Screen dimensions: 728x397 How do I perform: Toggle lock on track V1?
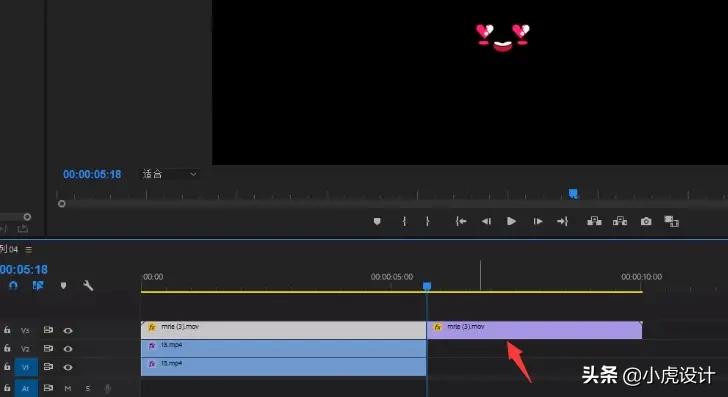click(x=7, y=366)
